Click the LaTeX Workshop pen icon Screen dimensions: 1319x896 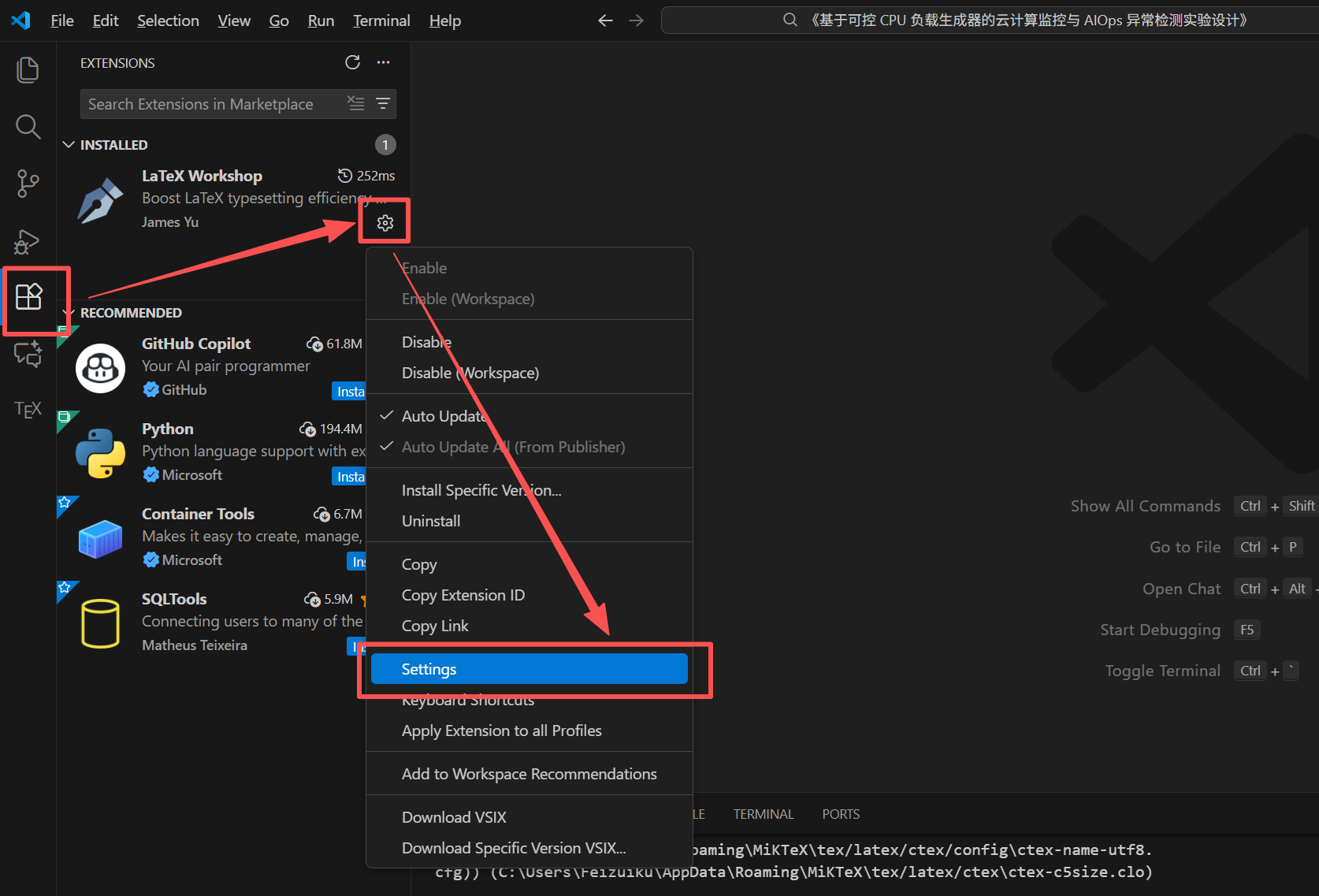pyautogui.click(x=100, y=200)
